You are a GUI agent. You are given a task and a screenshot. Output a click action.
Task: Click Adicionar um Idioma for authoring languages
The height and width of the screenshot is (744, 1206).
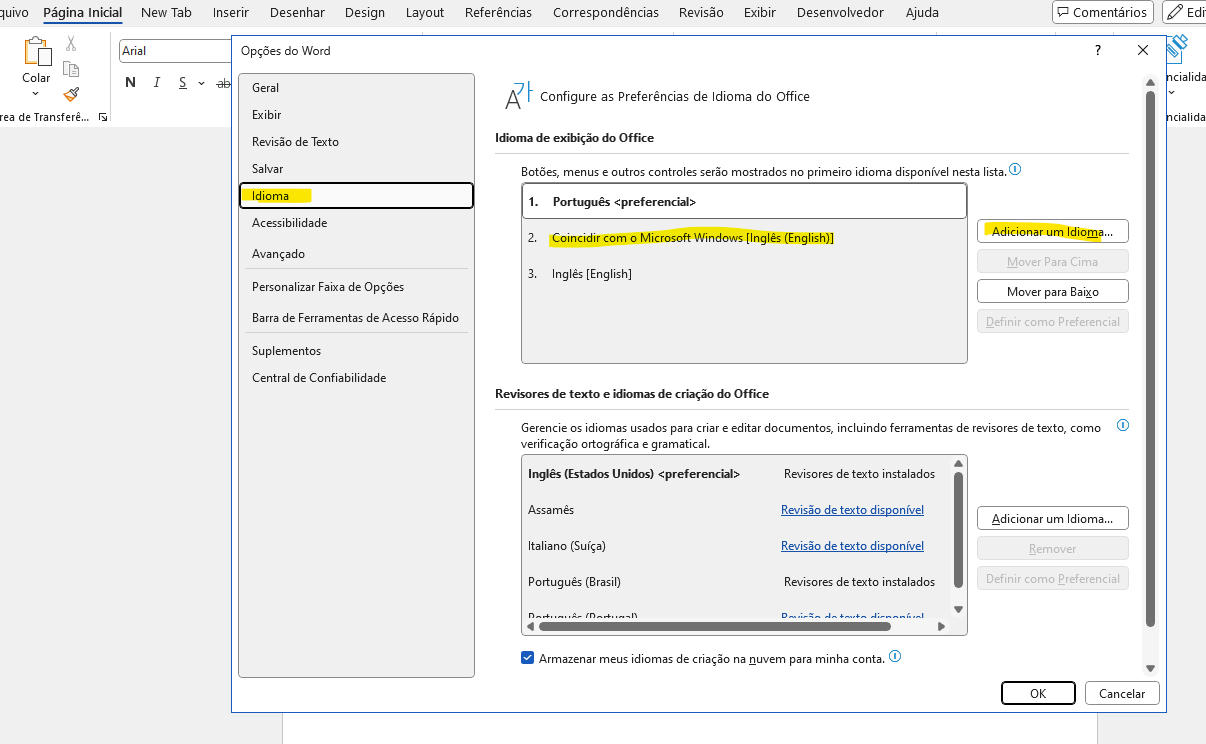[x=1052, y=518]
